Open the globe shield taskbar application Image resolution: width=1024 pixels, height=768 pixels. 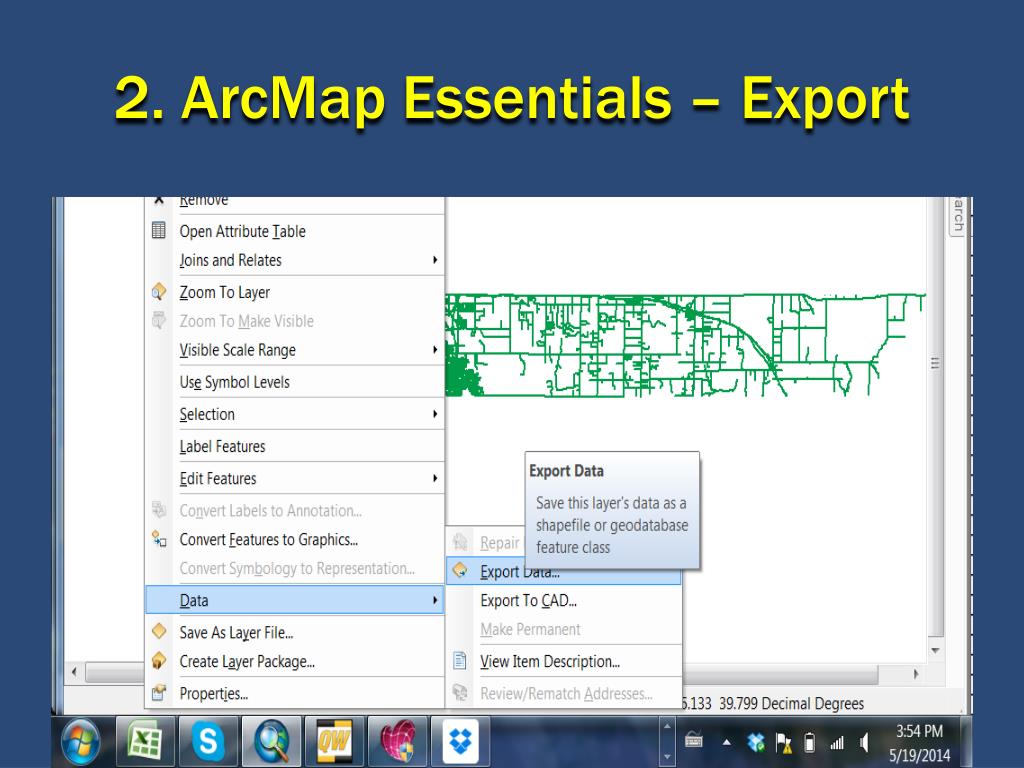point(397,740)
